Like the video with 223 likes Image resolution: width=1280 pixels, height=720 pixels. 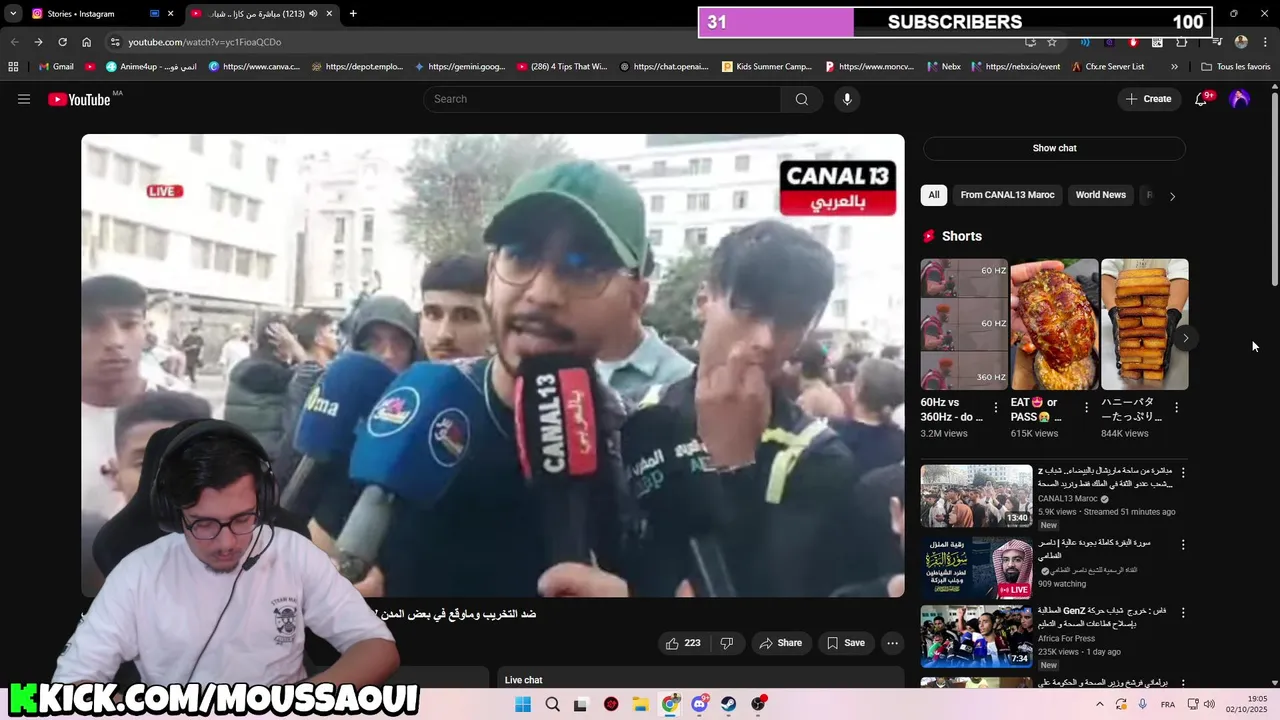(683, 643)
